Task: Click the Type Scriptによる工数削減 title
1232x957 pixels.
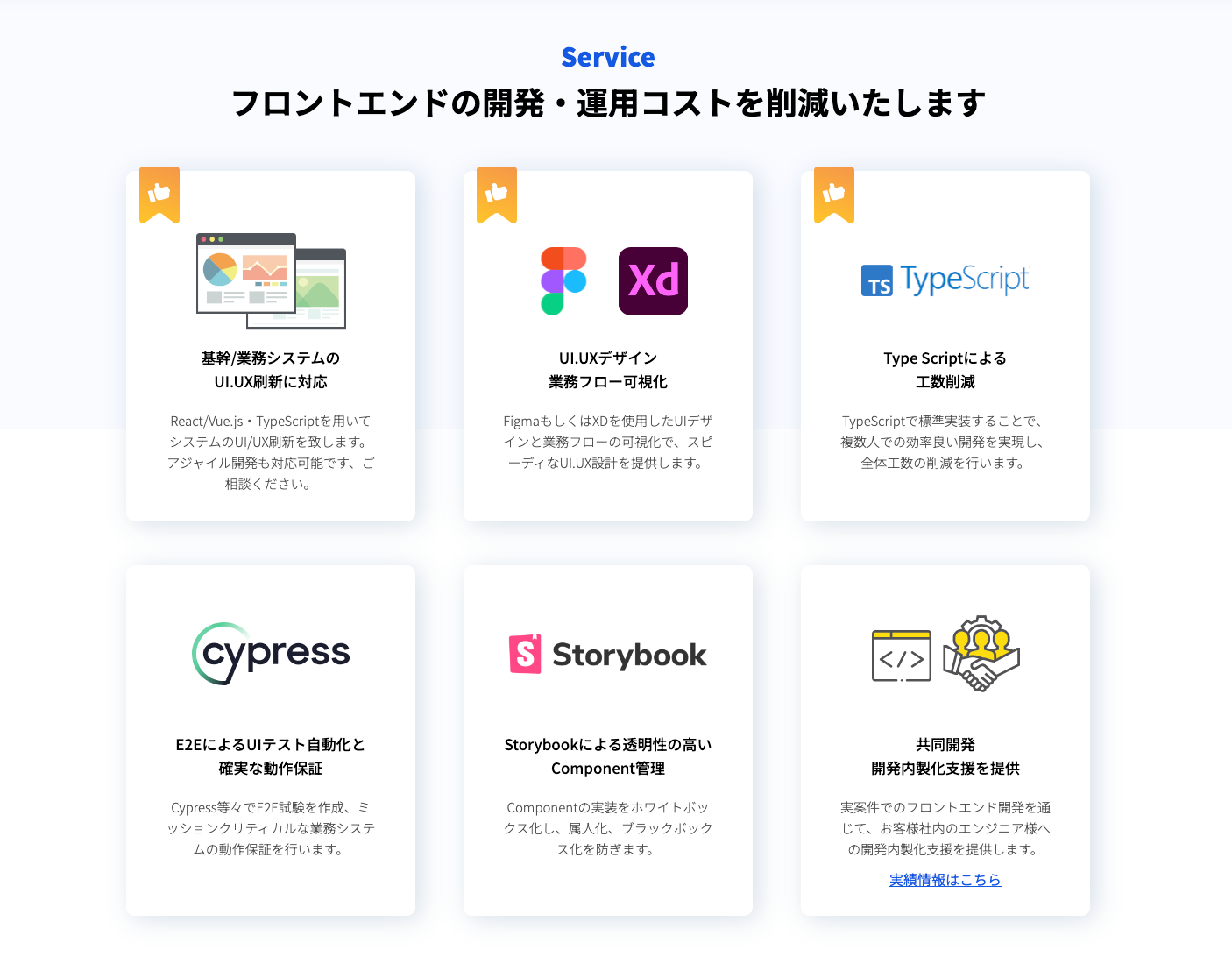Action: coord(945,370)
